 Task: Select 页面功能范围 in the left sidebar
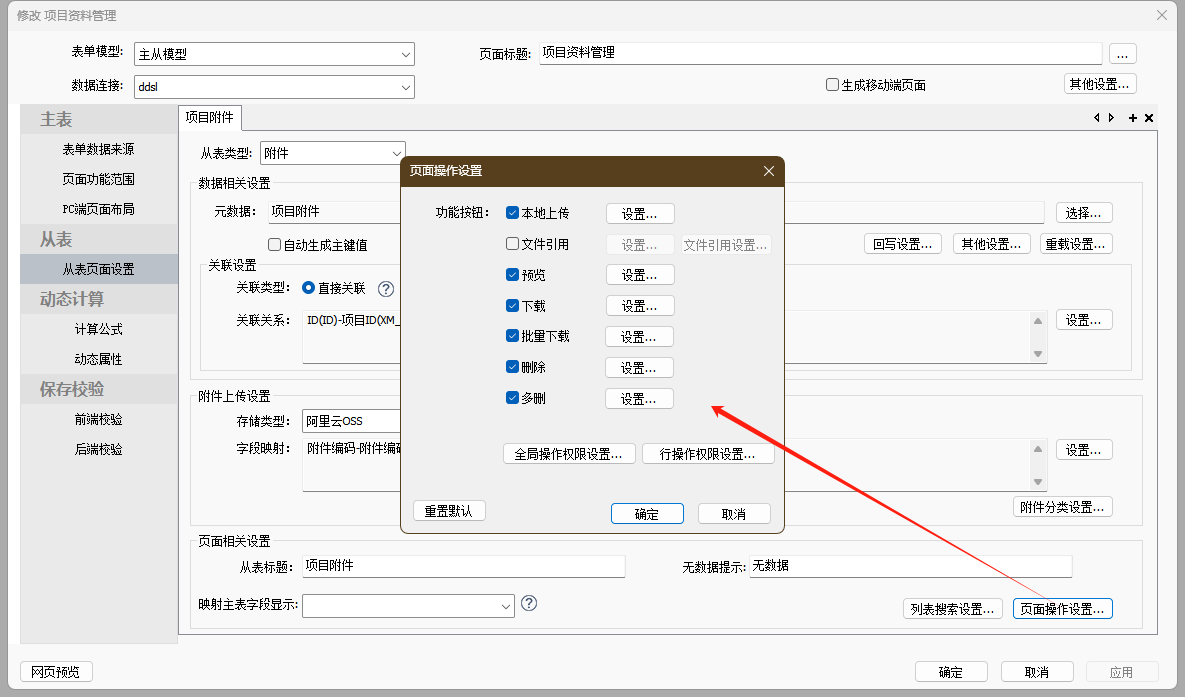(98, 179)
